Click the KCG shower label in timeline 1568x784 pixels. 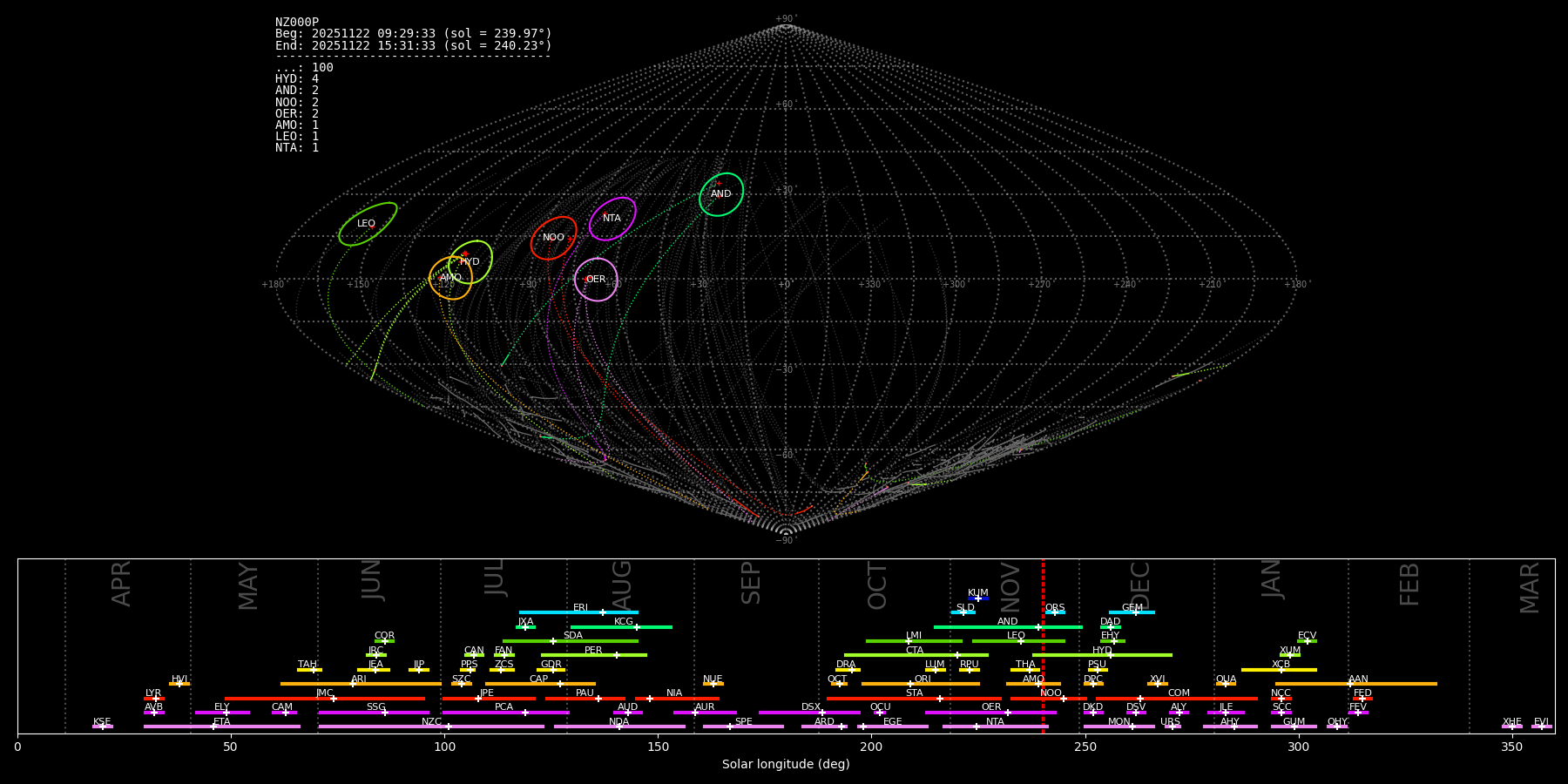tap(624, 621)
